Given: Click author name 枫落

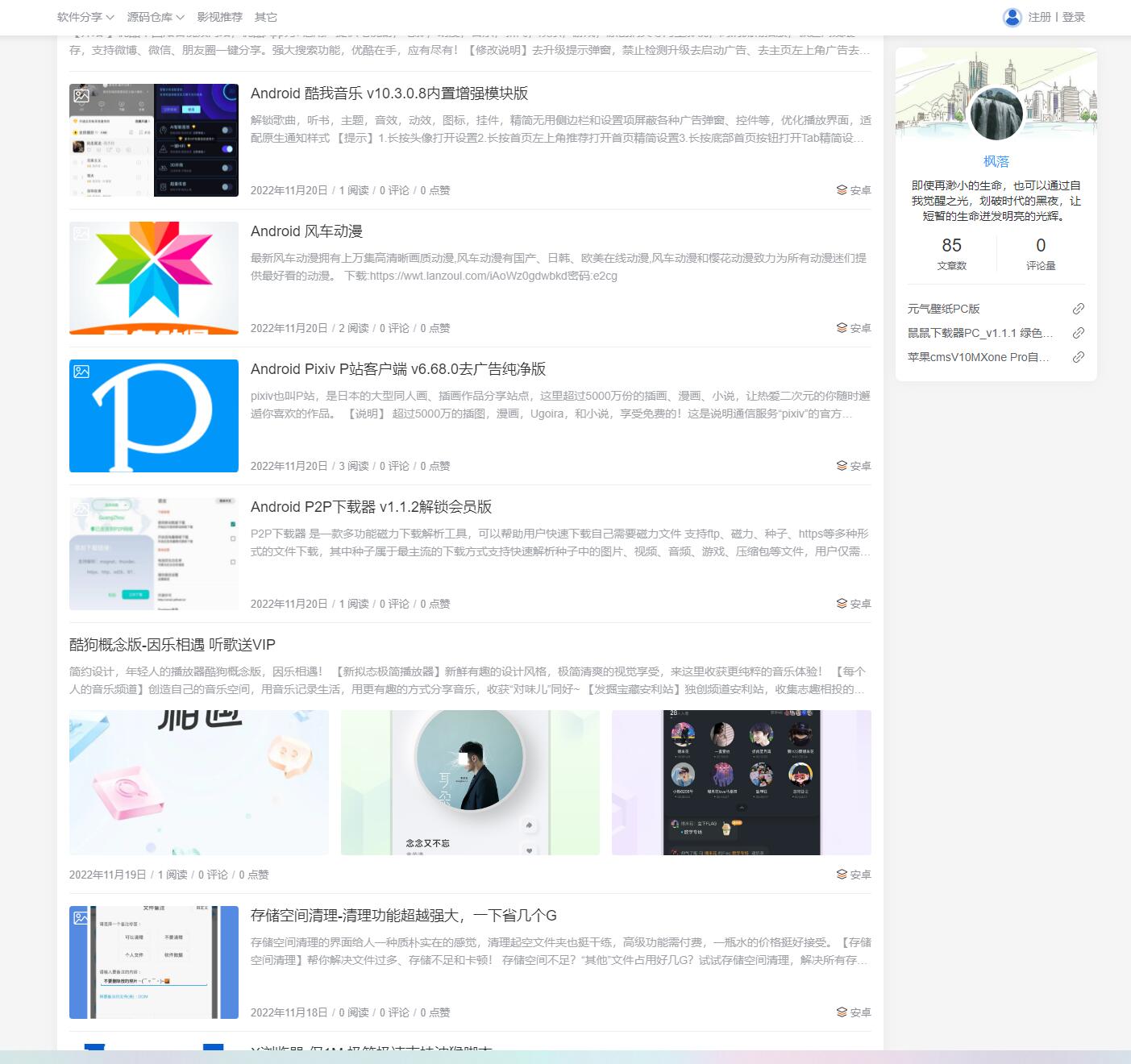Looking at the screenshot, I should point(996,161).
